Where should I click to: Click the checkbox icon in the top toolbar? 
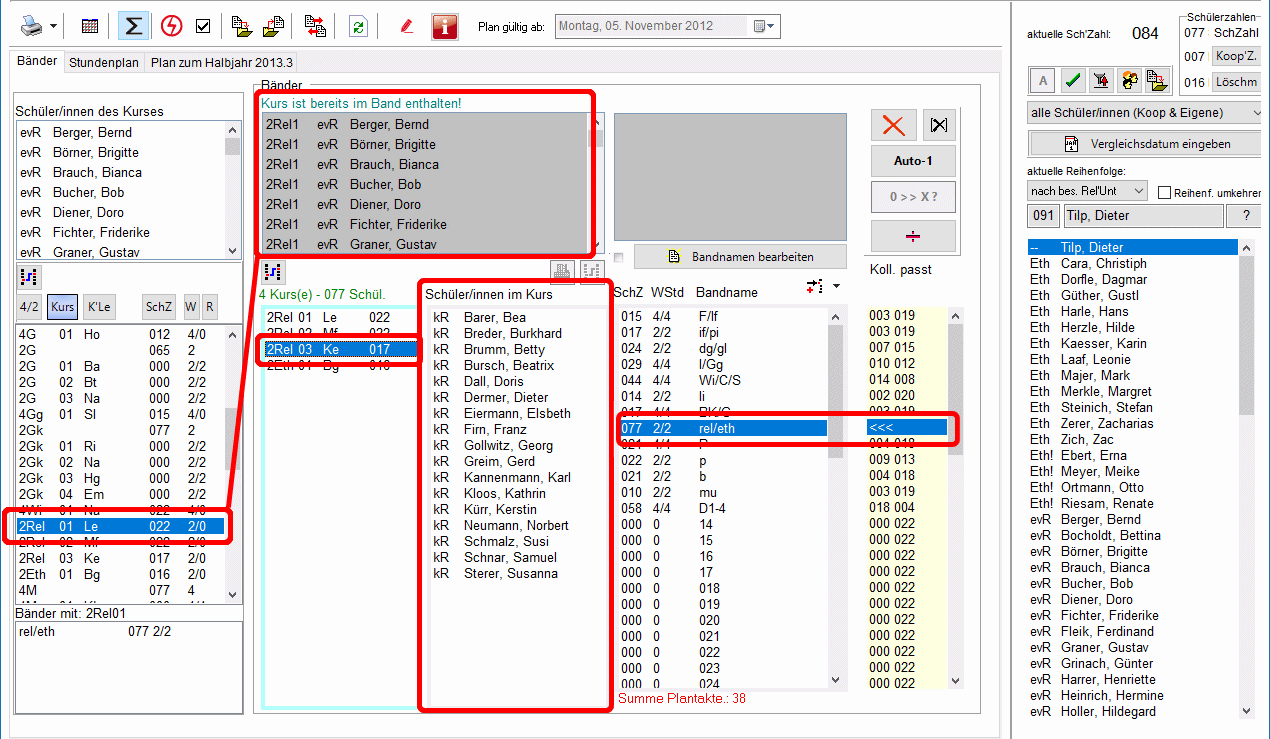[x=203, y=26]
